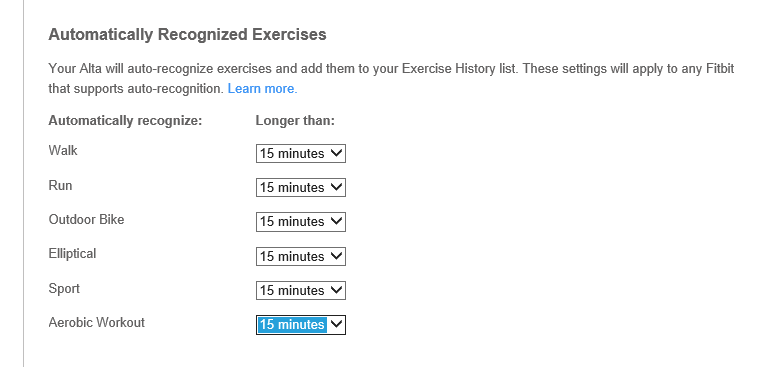Click the Automatically recognize column header
The height and width of the screenshot is (367, 775).
click(126, 121)
